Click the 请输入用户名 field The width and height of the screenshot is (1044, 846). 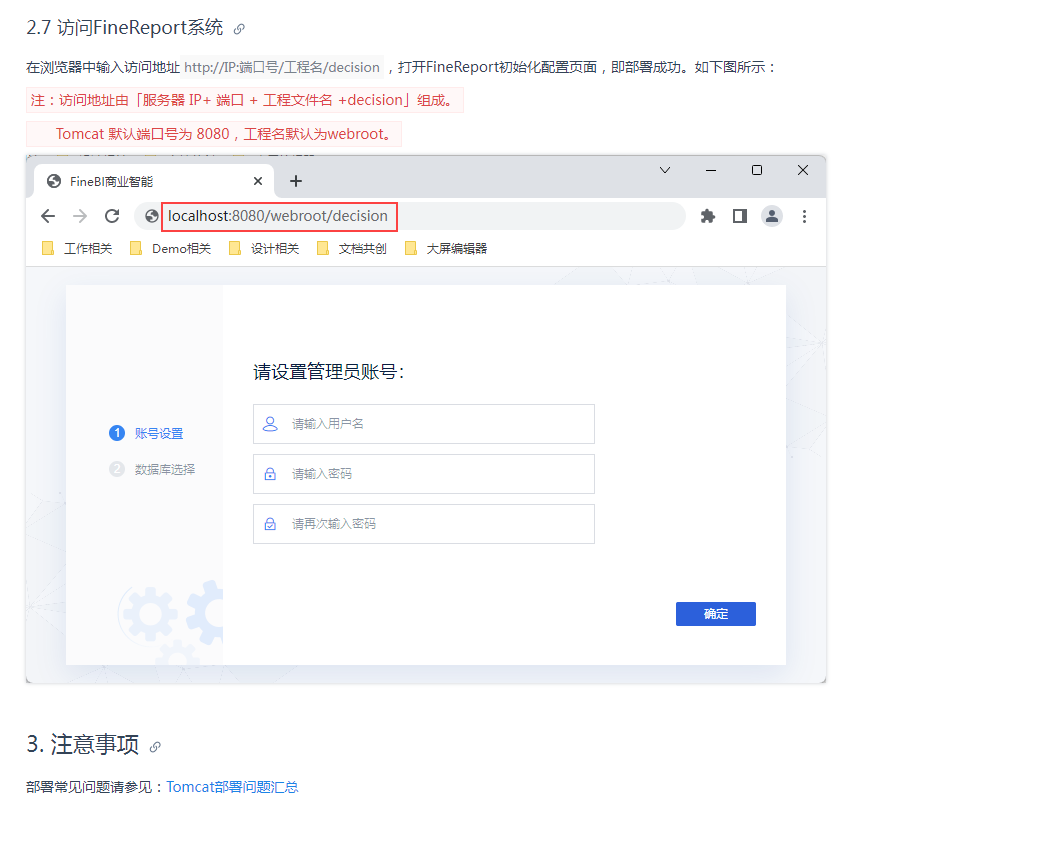[x=423, y=424]
